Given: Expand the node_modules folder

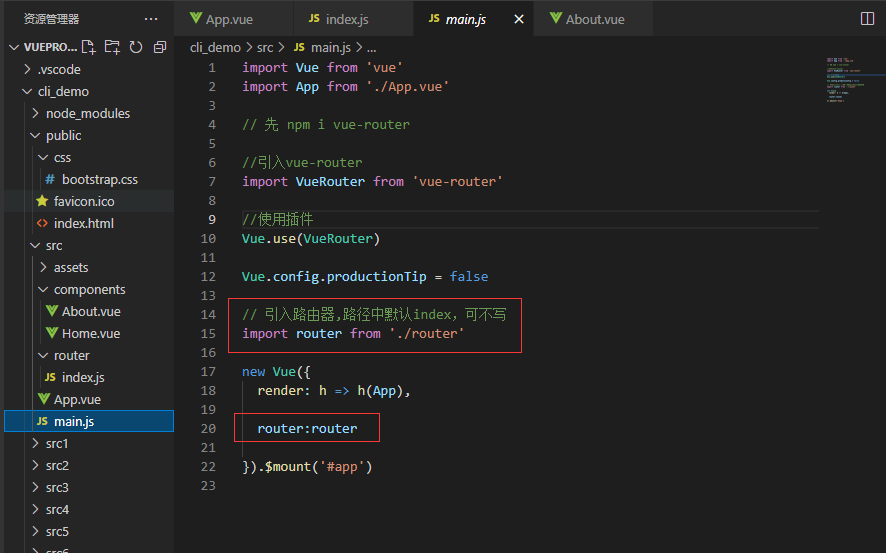Looking at the screenshot, I should (36, 113).
